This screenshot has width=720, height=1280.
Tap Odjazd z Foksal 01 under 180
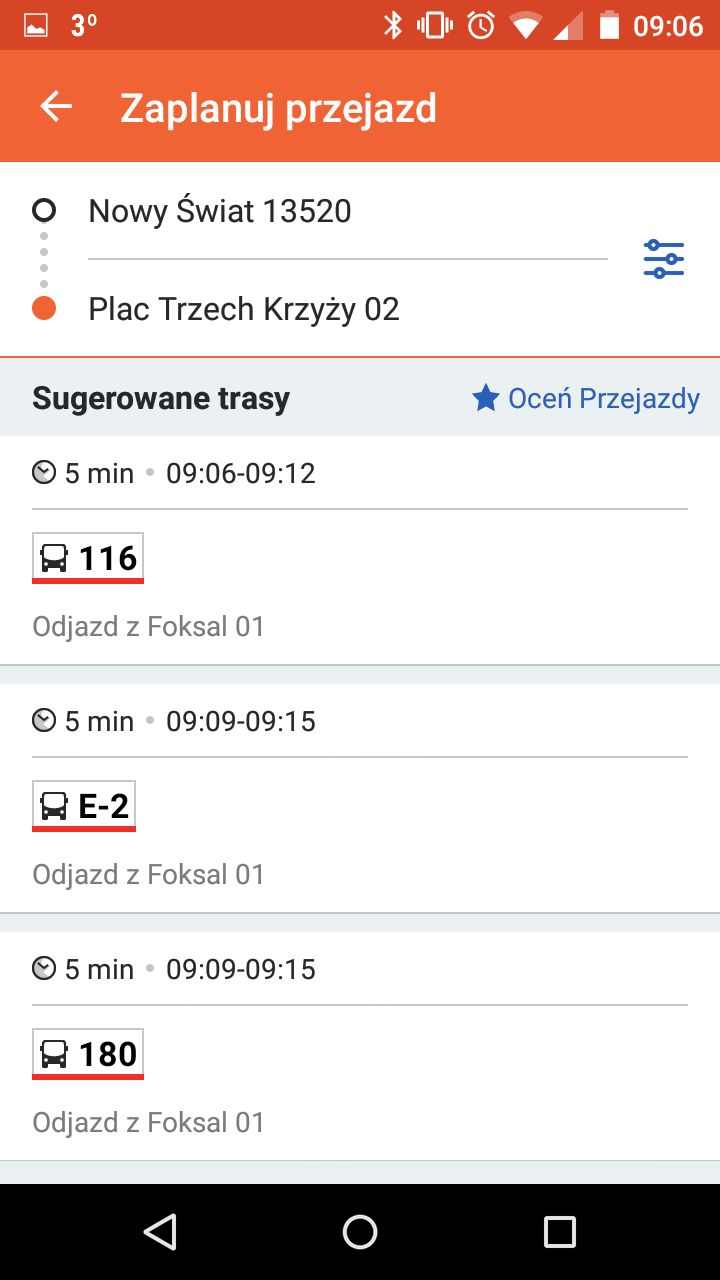(x=149, y=1122)
